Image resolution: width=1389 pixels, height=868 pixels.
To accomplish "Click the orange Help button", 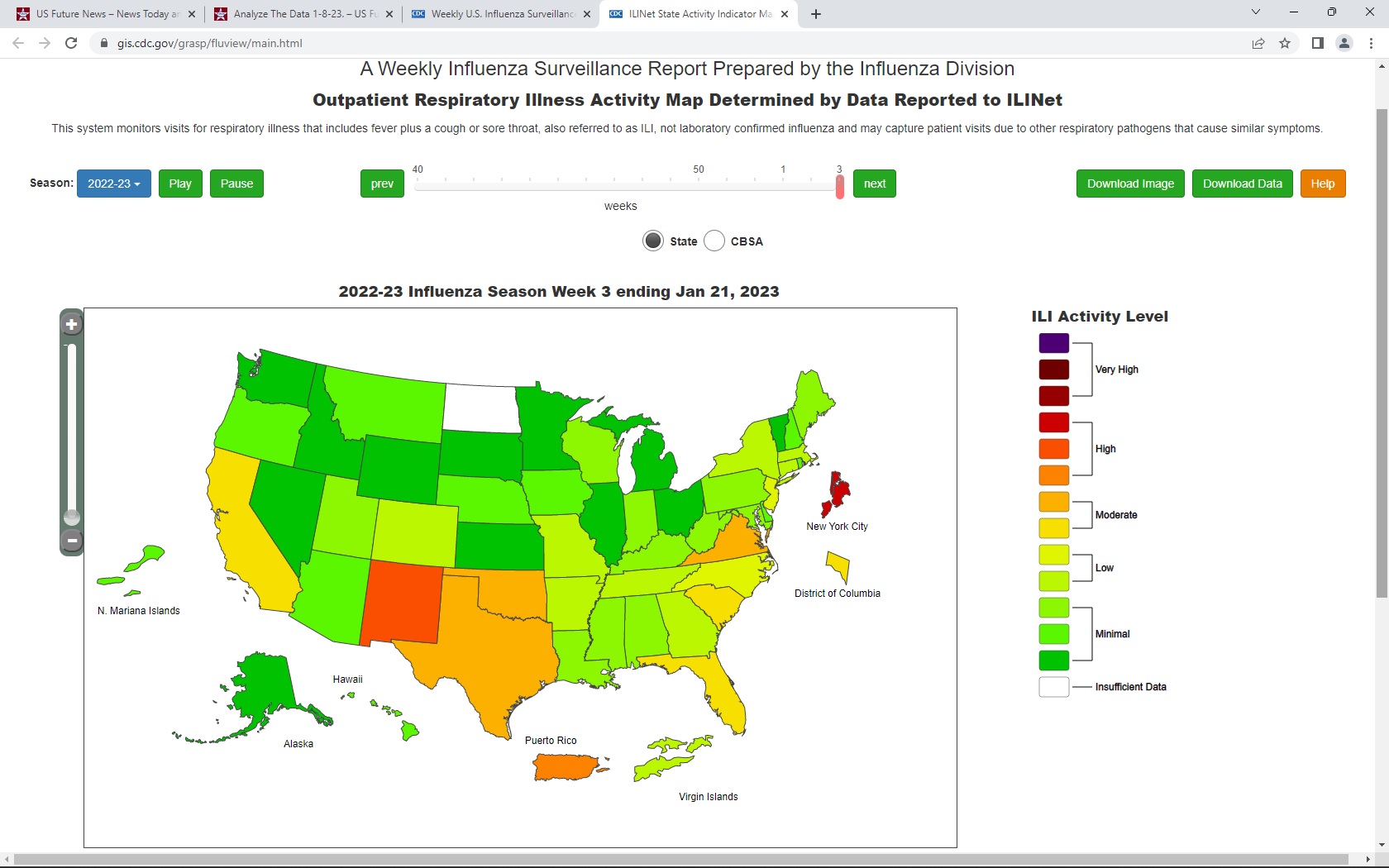I will pyautogui.click(x=1322, y=184).
